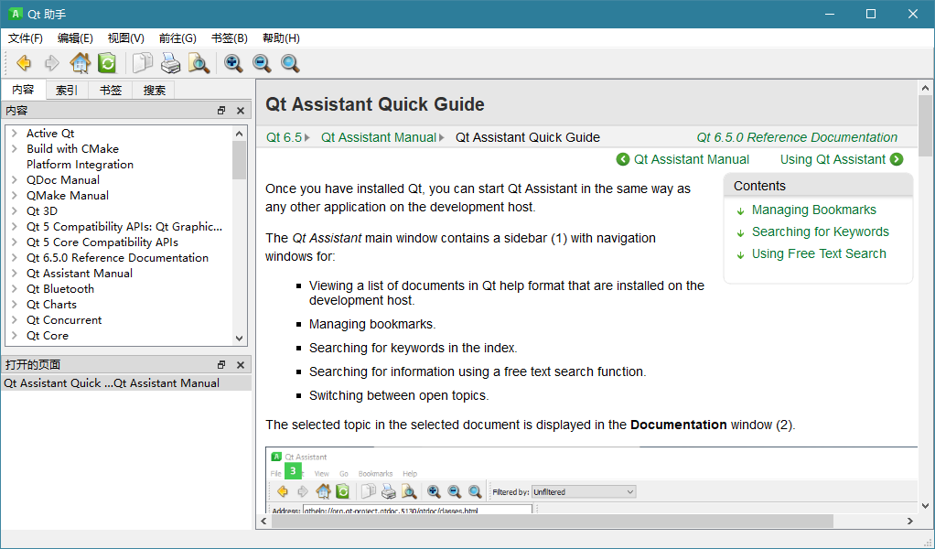The height and width of the screenshot is (549, 935).
Task: Go back with the yellow left arrow
Action: click(x=24, y=63)
